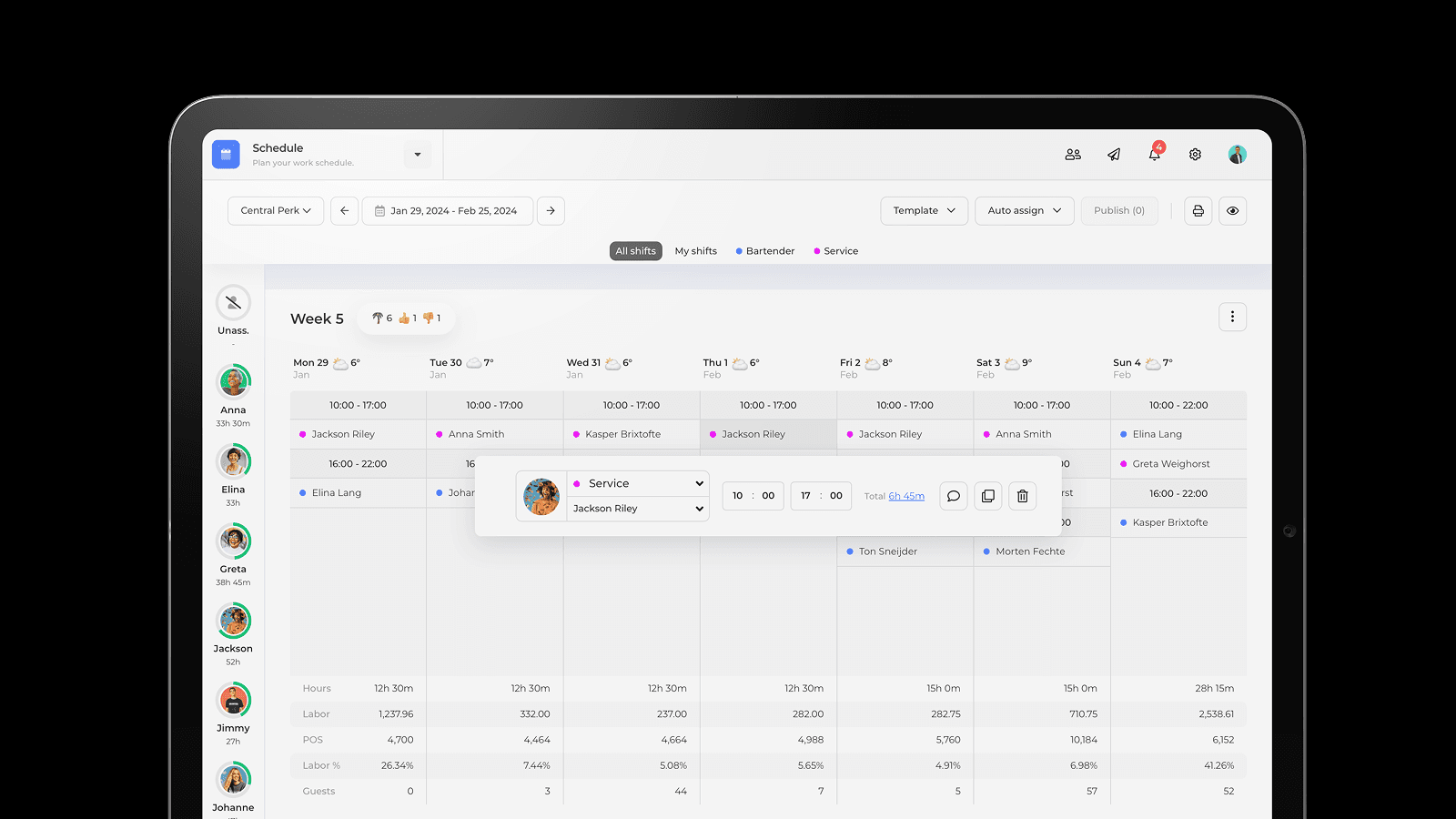Expand the Auto assign dropdown
Screen dimensions: 1456x819
[1024, 211]
